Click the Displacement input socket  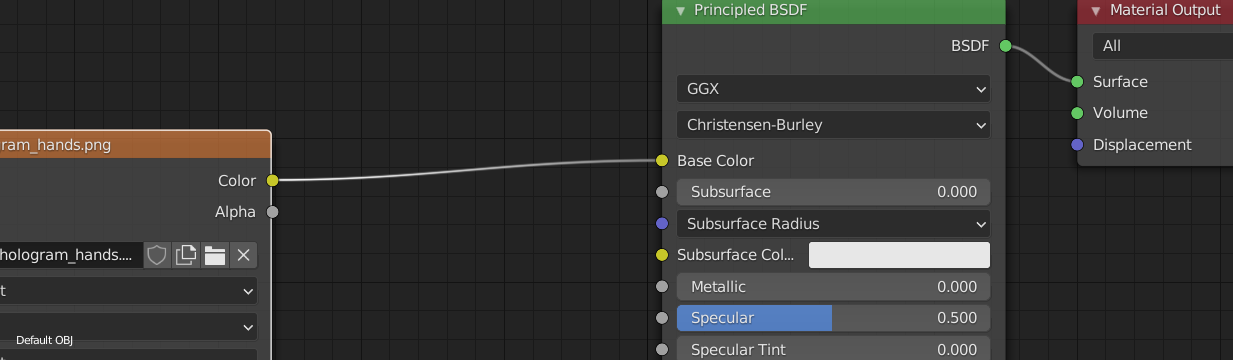1077,144
